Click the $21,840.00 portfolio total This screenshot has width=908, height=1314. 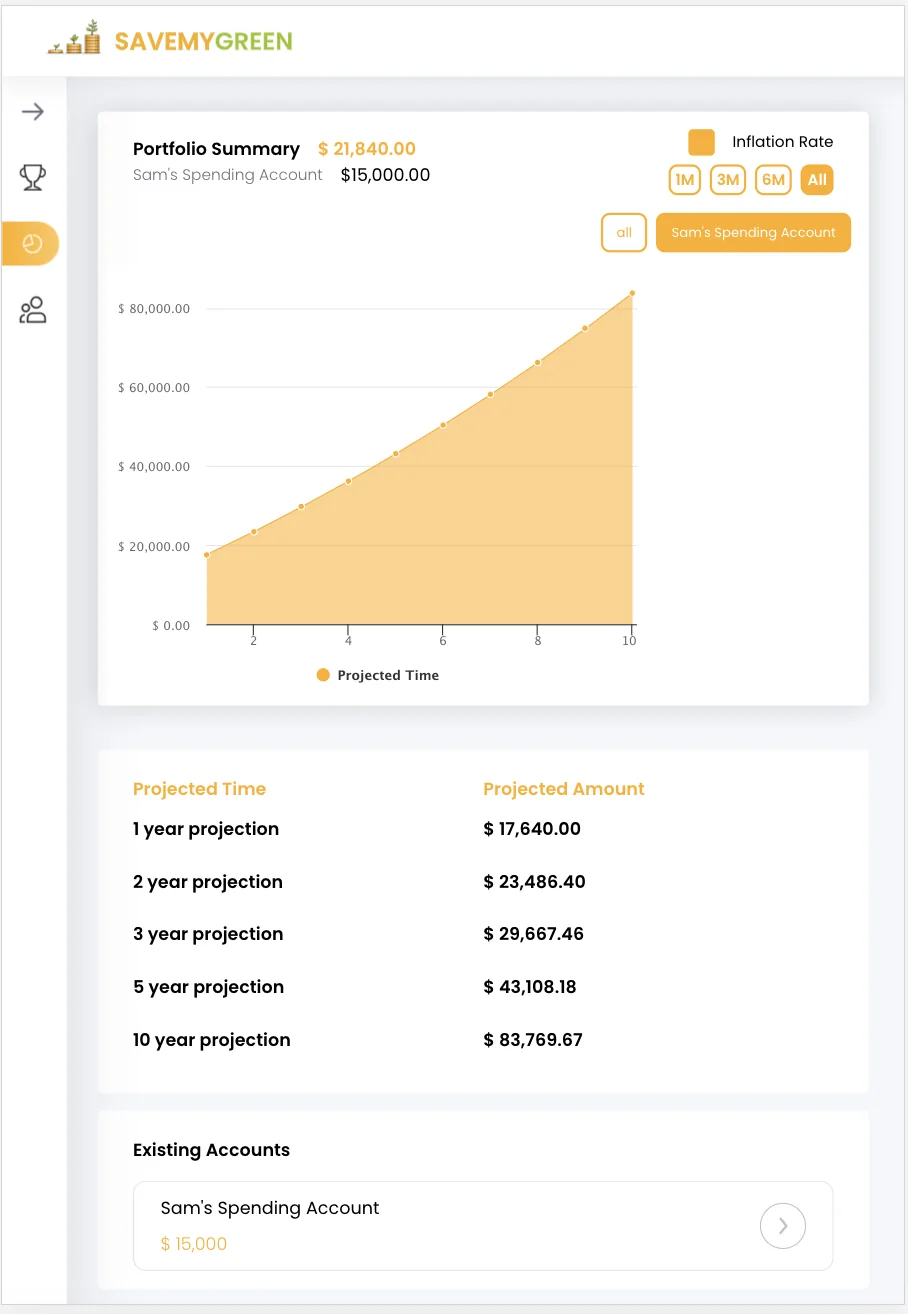point(367,149)
